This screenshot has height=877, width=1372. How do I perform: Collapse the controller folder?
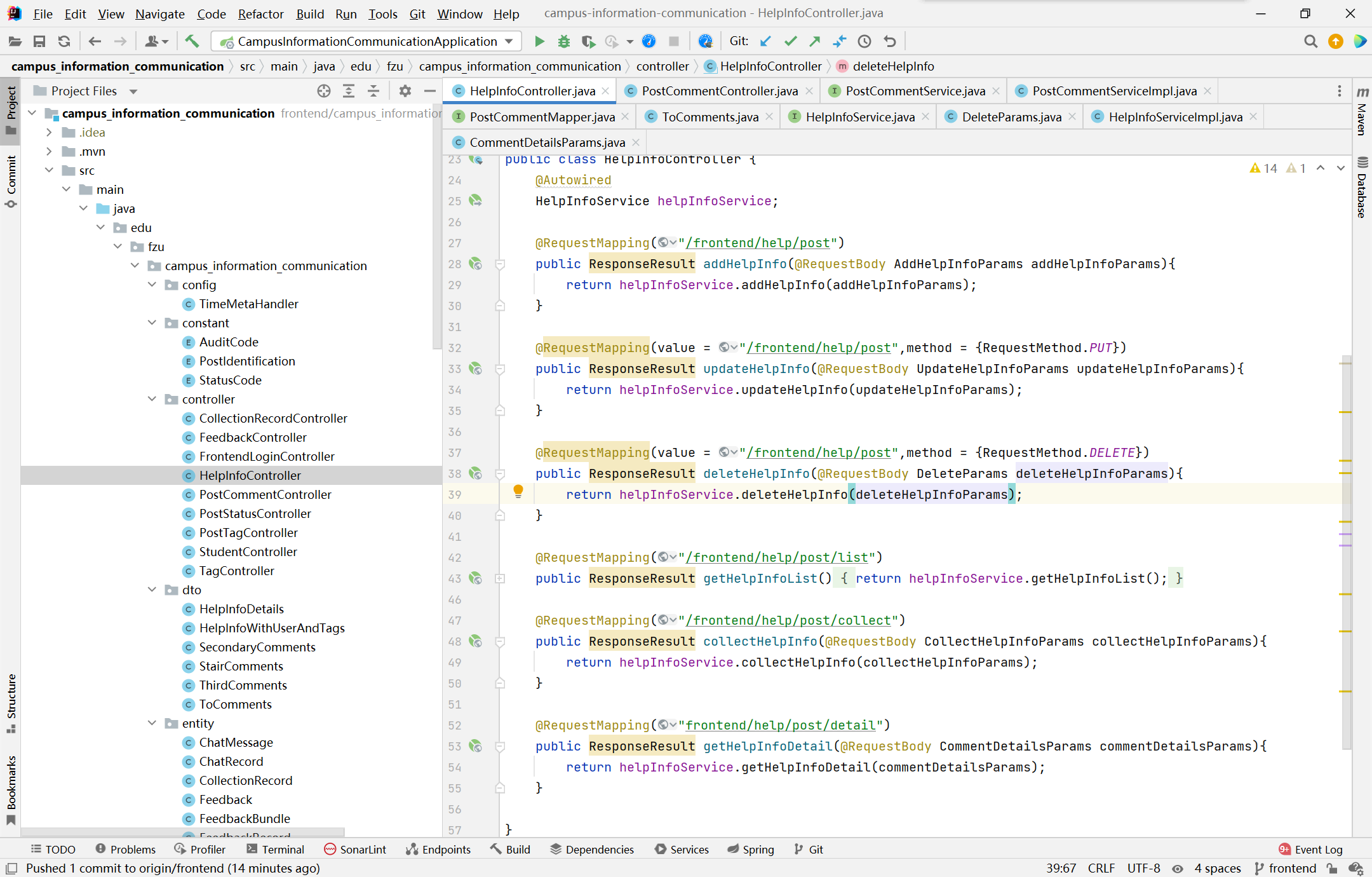pos(152,399)
